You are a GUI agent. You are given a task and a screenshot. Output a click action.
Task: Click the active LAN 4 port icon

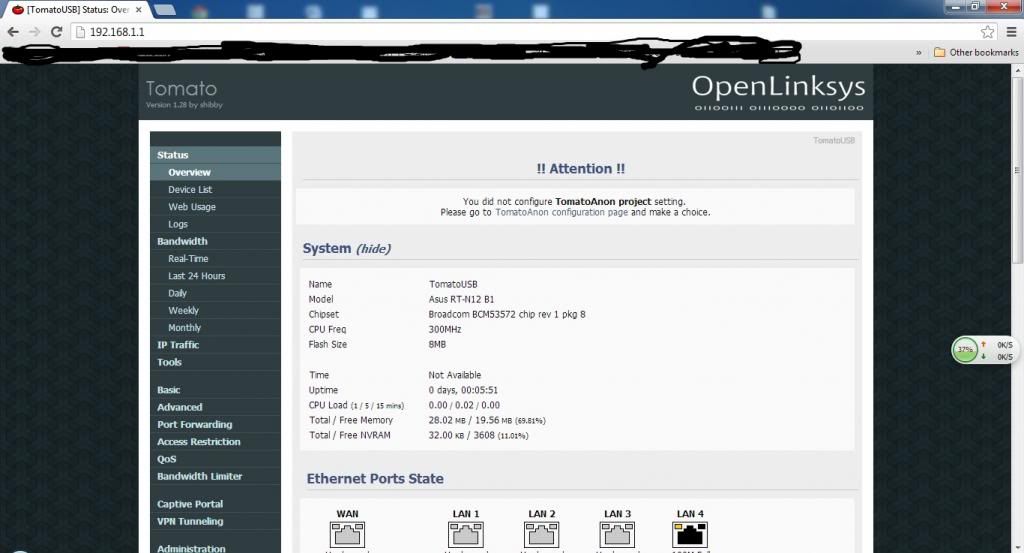click(x=690, y=535)
